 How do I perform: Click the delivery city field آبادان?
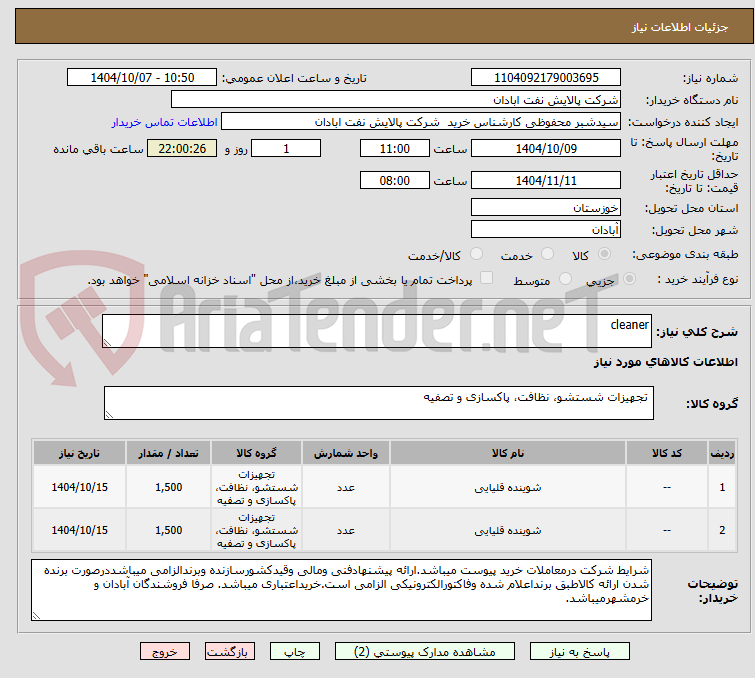[x=546, y=229]
